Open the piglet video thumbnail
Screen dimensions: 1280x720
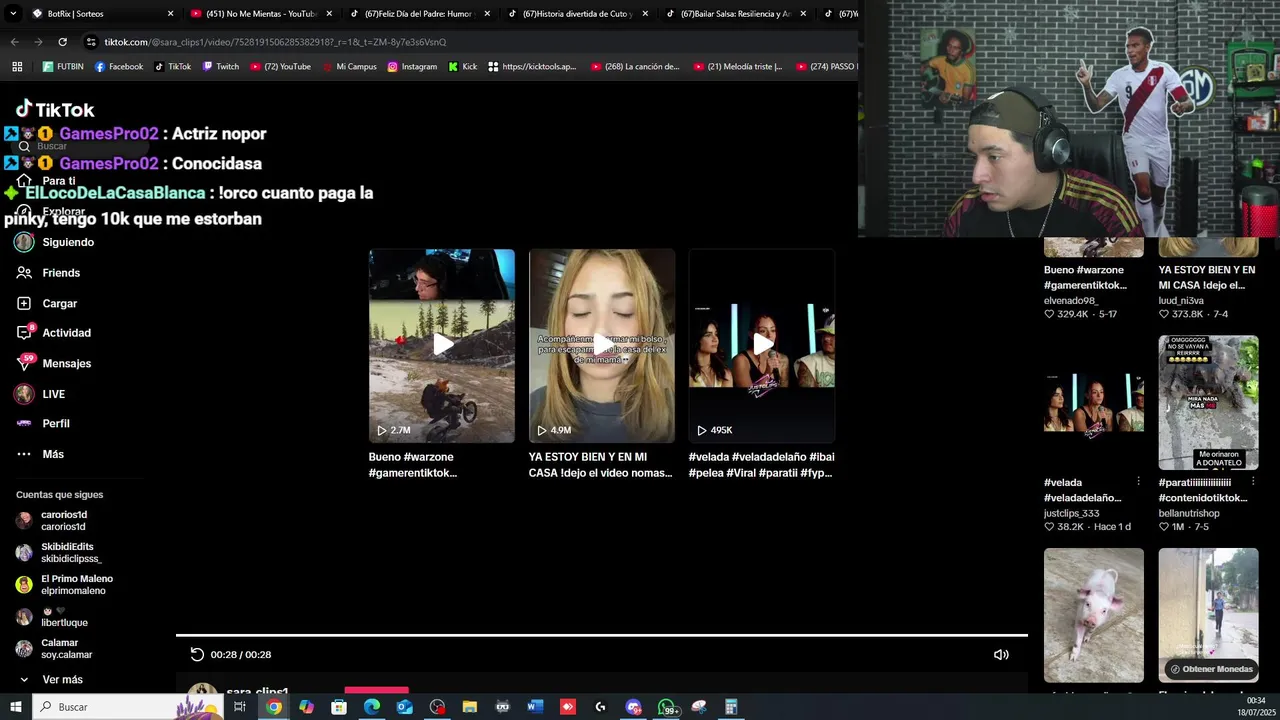coord(1094,615)
